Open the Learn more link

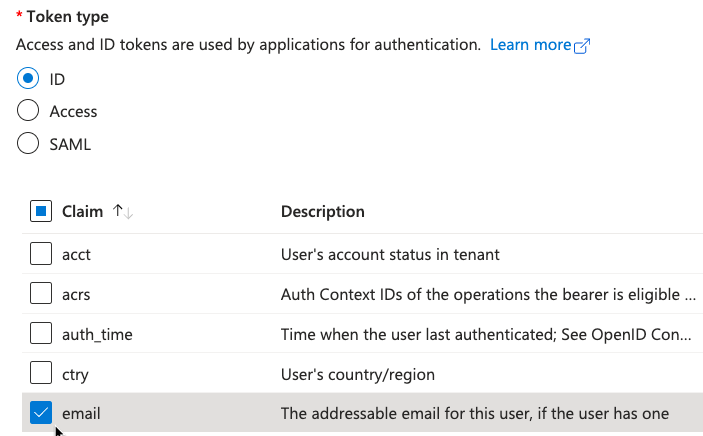pos(530,45)
